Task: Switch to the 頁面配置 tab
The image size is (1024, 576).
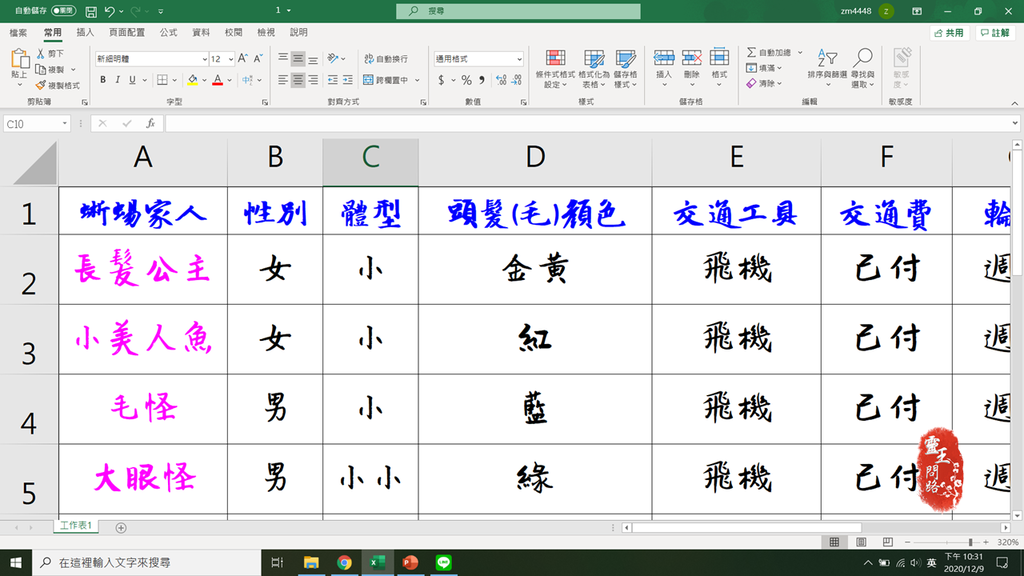Action: tap(127, 33)
